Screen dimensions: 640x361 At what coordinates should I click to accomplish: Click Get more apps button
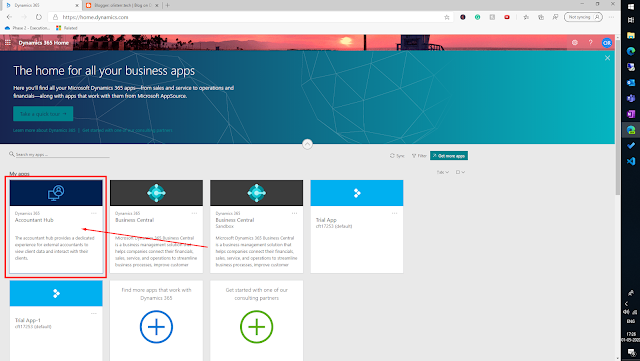pyautogui.click(x=449, y=156)
